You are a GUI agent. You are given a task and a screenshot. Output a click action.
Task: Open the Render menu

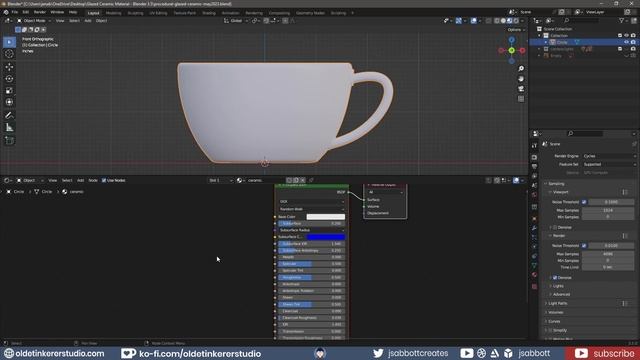tap(40, 12)
